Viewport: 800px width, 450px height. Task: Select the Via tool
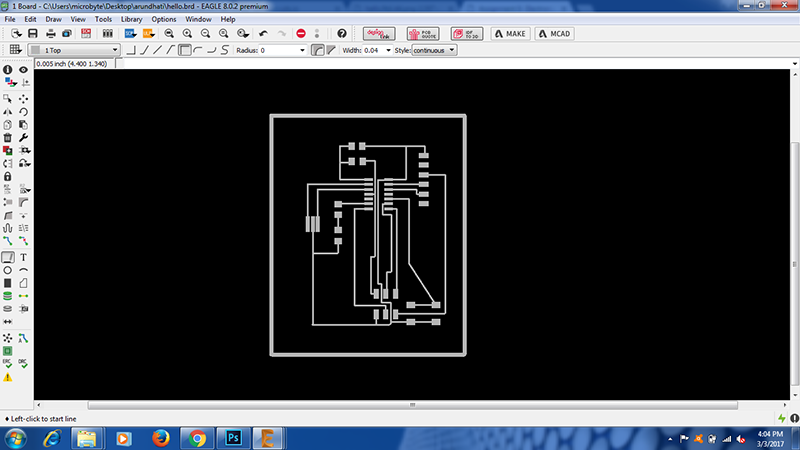(8, 296)
